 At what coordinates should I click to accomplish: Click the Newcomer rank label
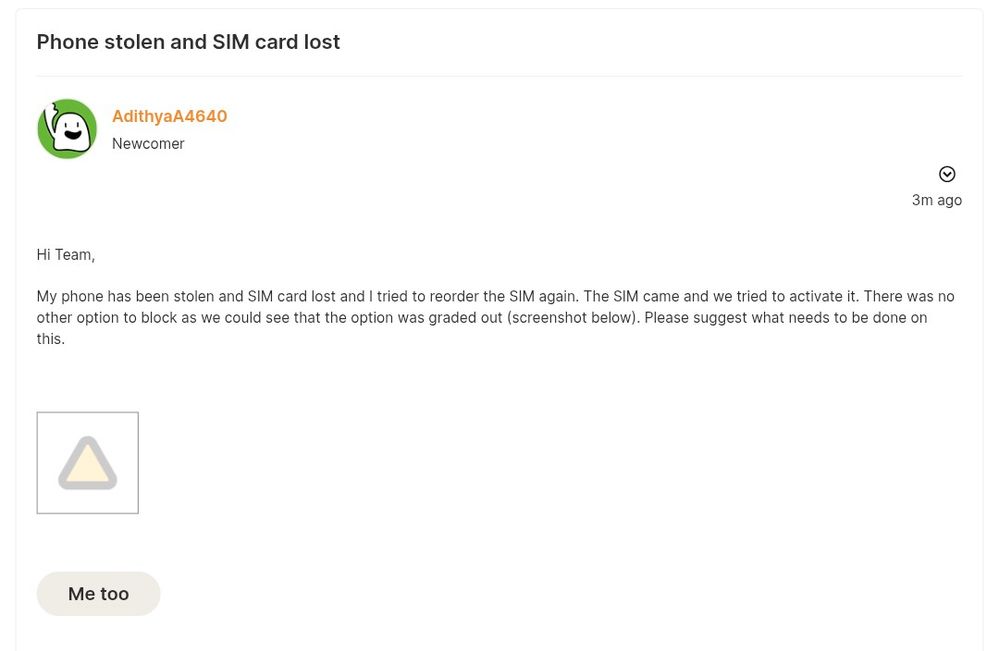(x=148, y=144)
